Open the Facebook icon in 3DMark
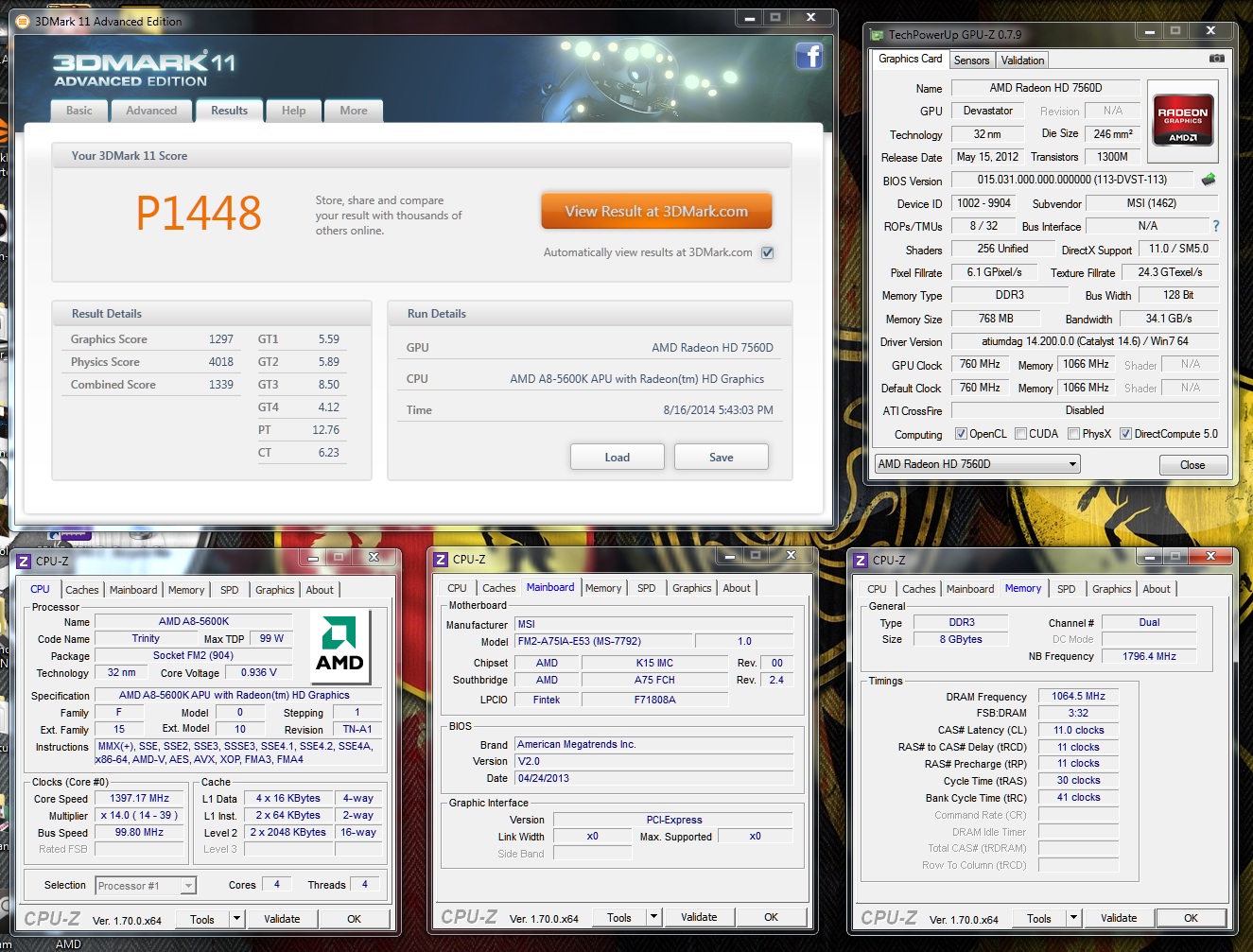The image size is (1253, 952). click(x=809, y=57)
